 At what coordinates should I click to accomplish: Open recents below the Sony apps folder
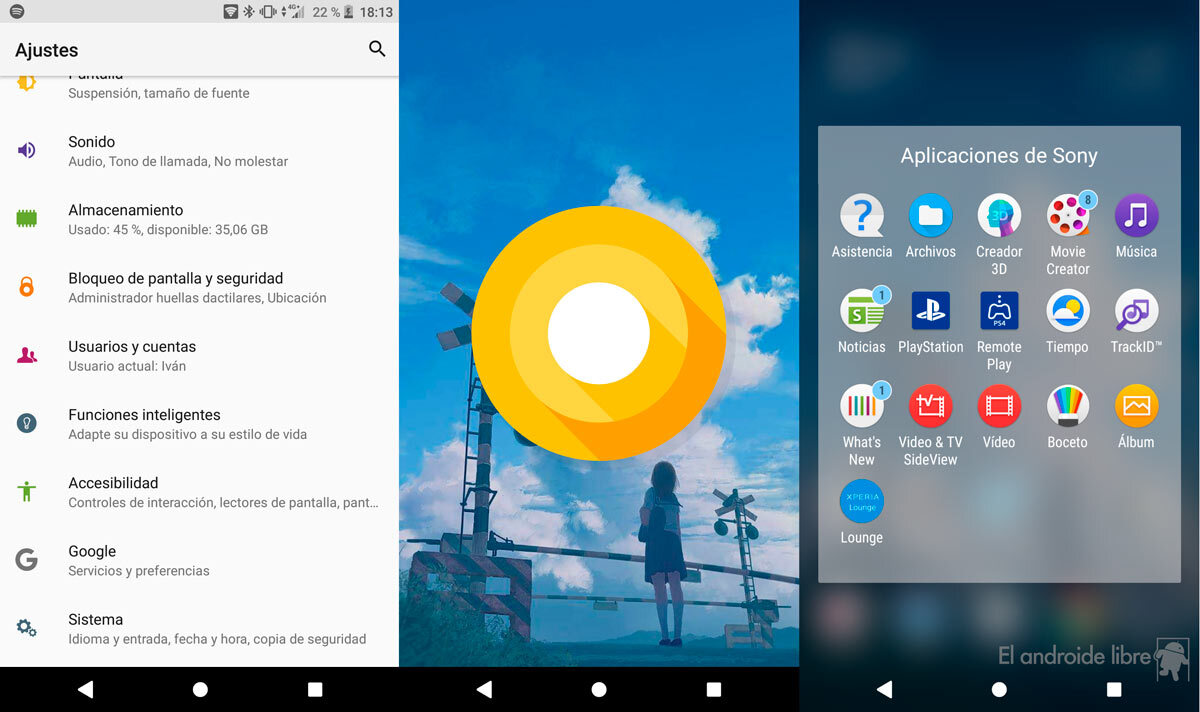point(1114,689)
